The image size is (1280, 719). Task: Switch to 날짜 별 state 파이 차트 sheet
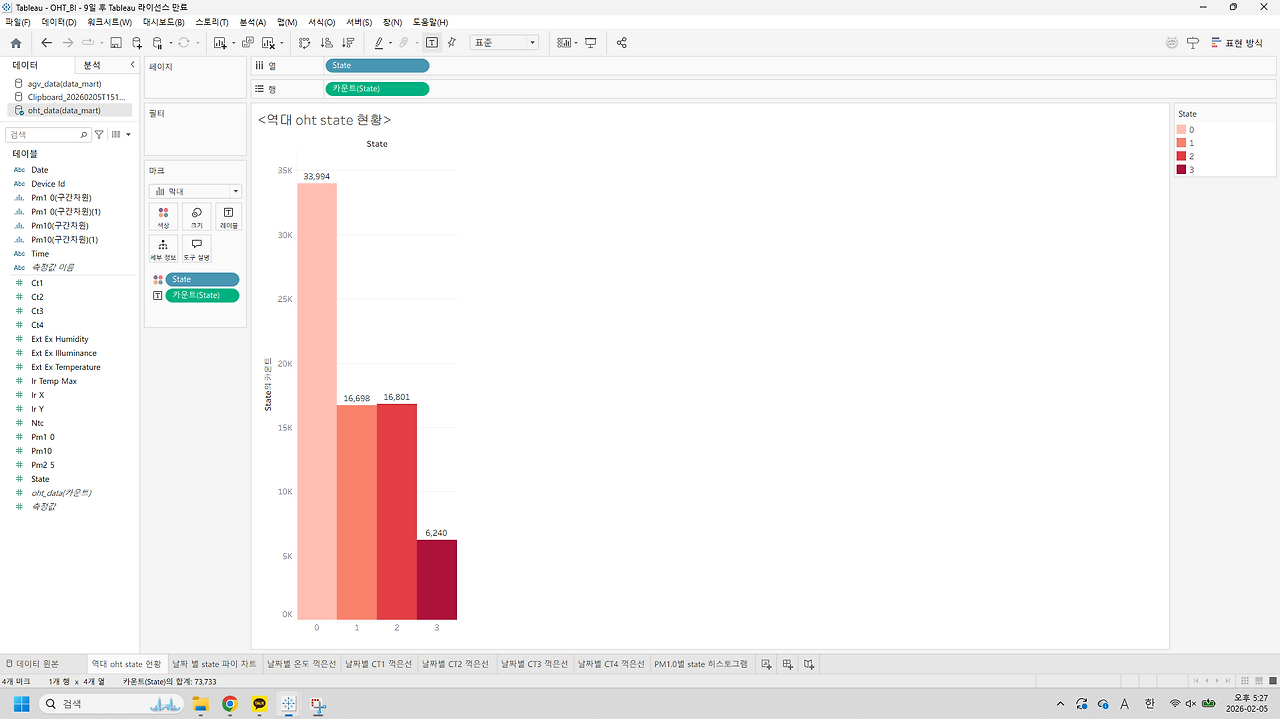pos(214,664)
